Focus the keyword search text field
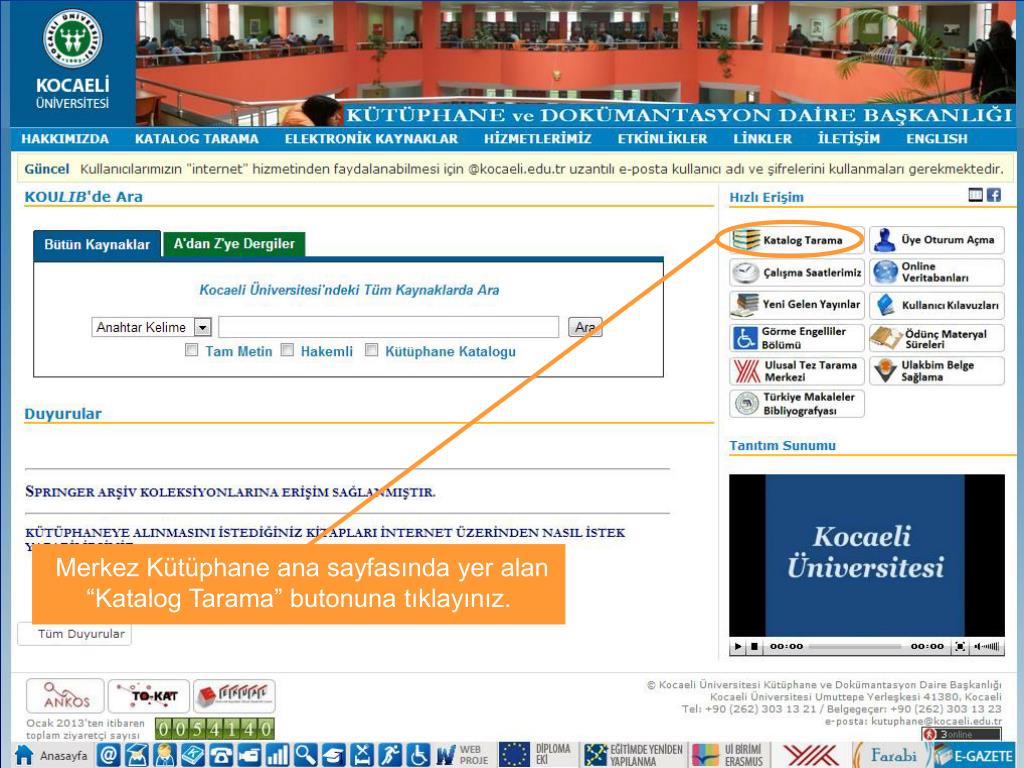The image size is (1024, 768). [x=389, y=327]
